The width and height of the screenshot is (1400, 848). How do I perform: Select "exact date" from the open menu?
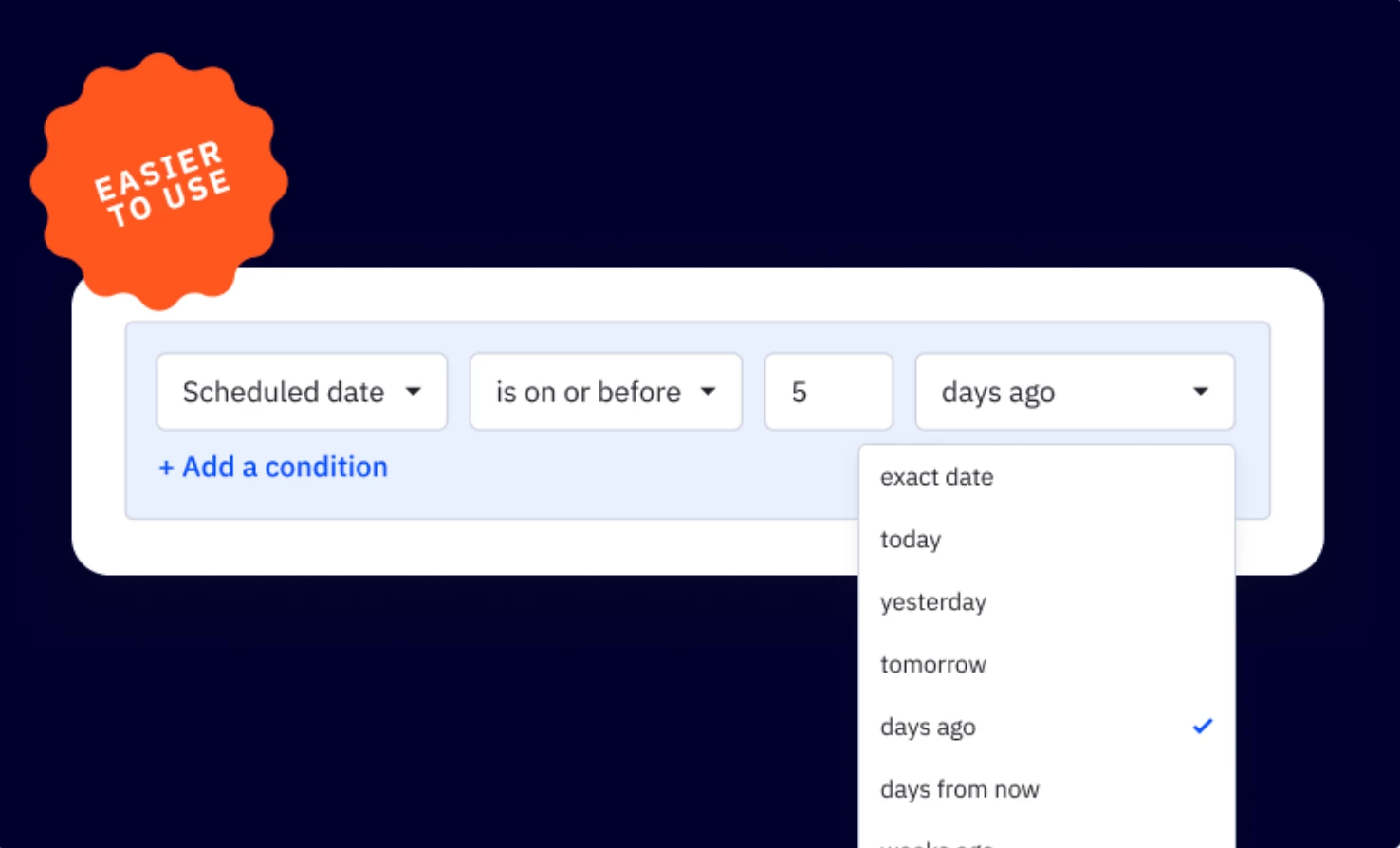pyautogui.click(x=936, y=477)
